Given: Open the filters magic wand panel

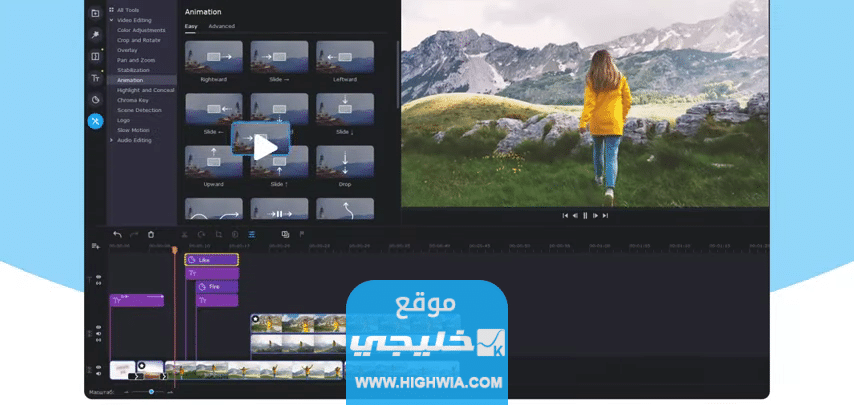Looking at the screenshot, I should pos(95,35).
